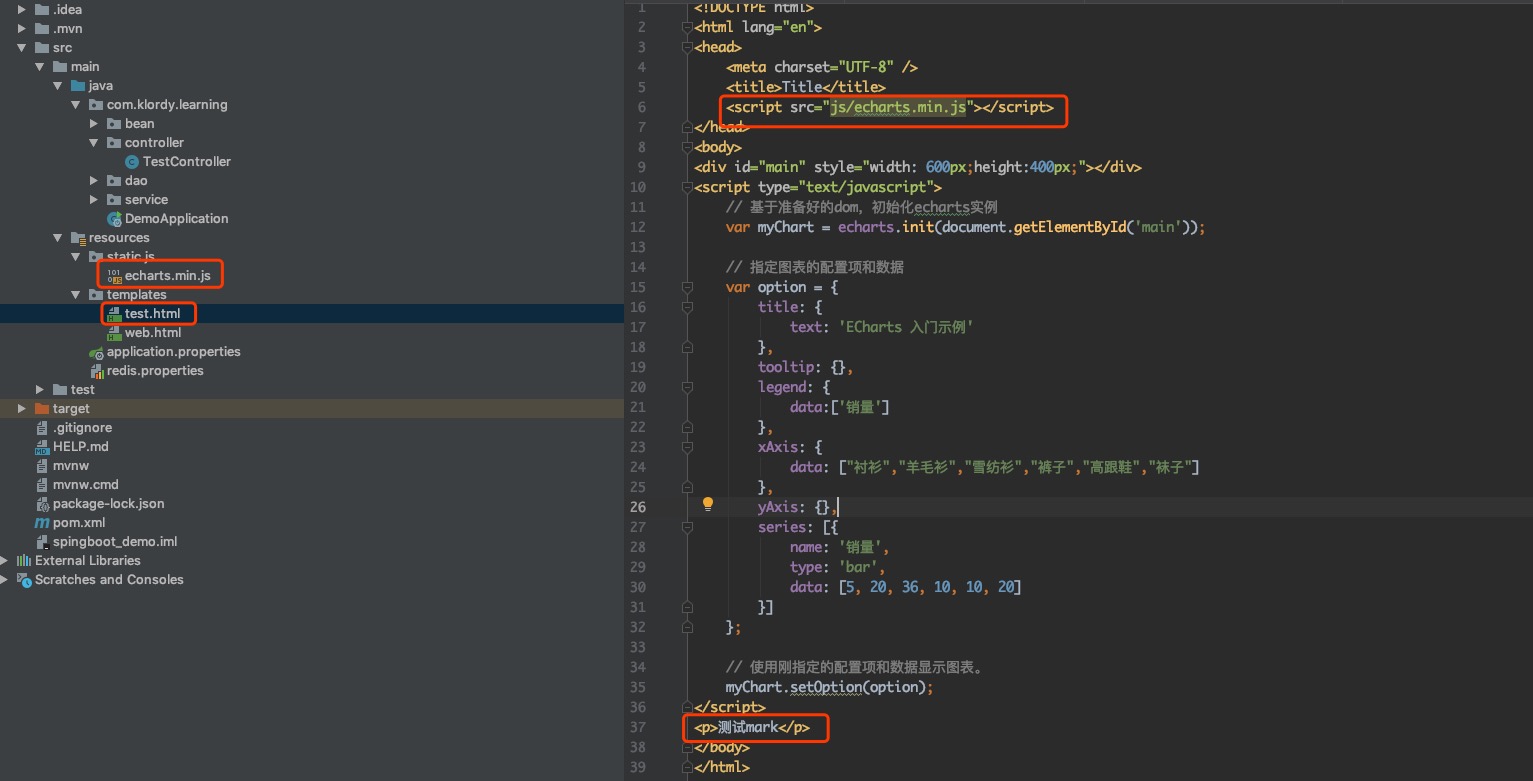This screenshot has width=1533, height=781.
Task: Click the <p>测试mark</p> line
Action: point(752,727)
